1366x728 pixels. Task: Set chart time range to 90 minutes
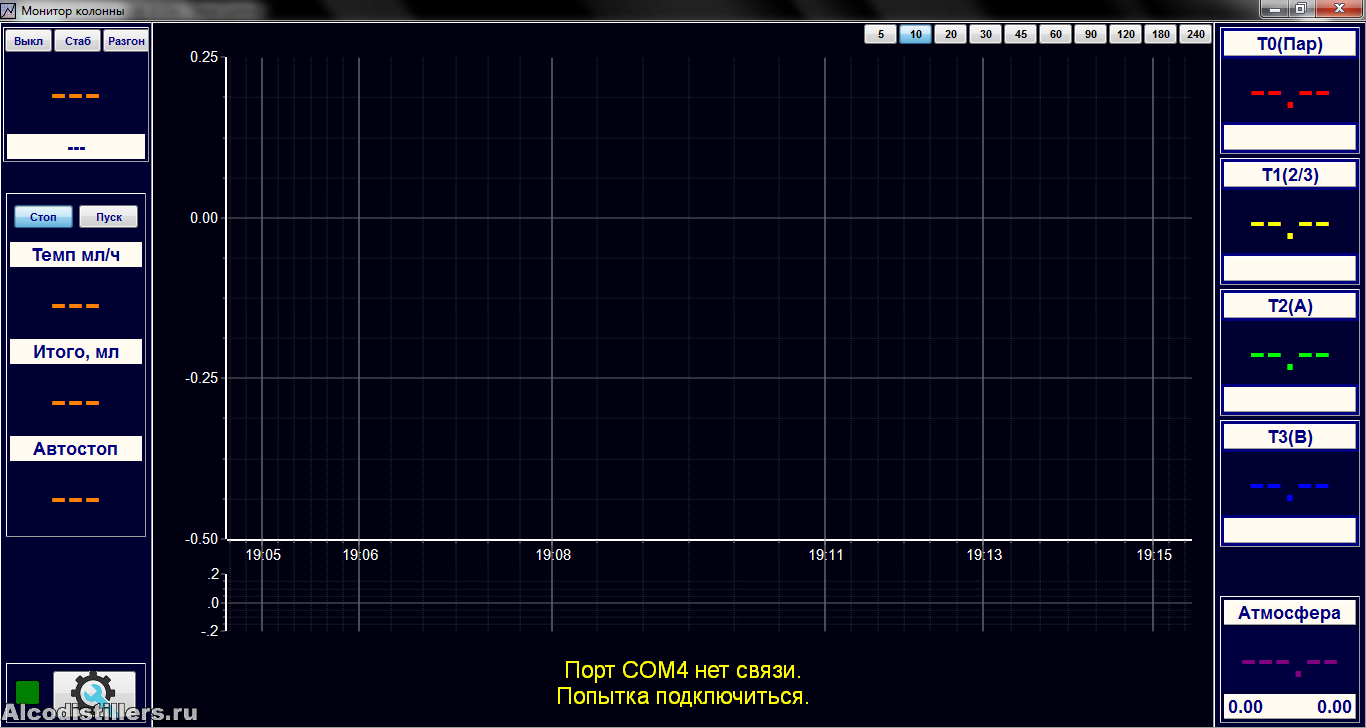pos(1090,34)
